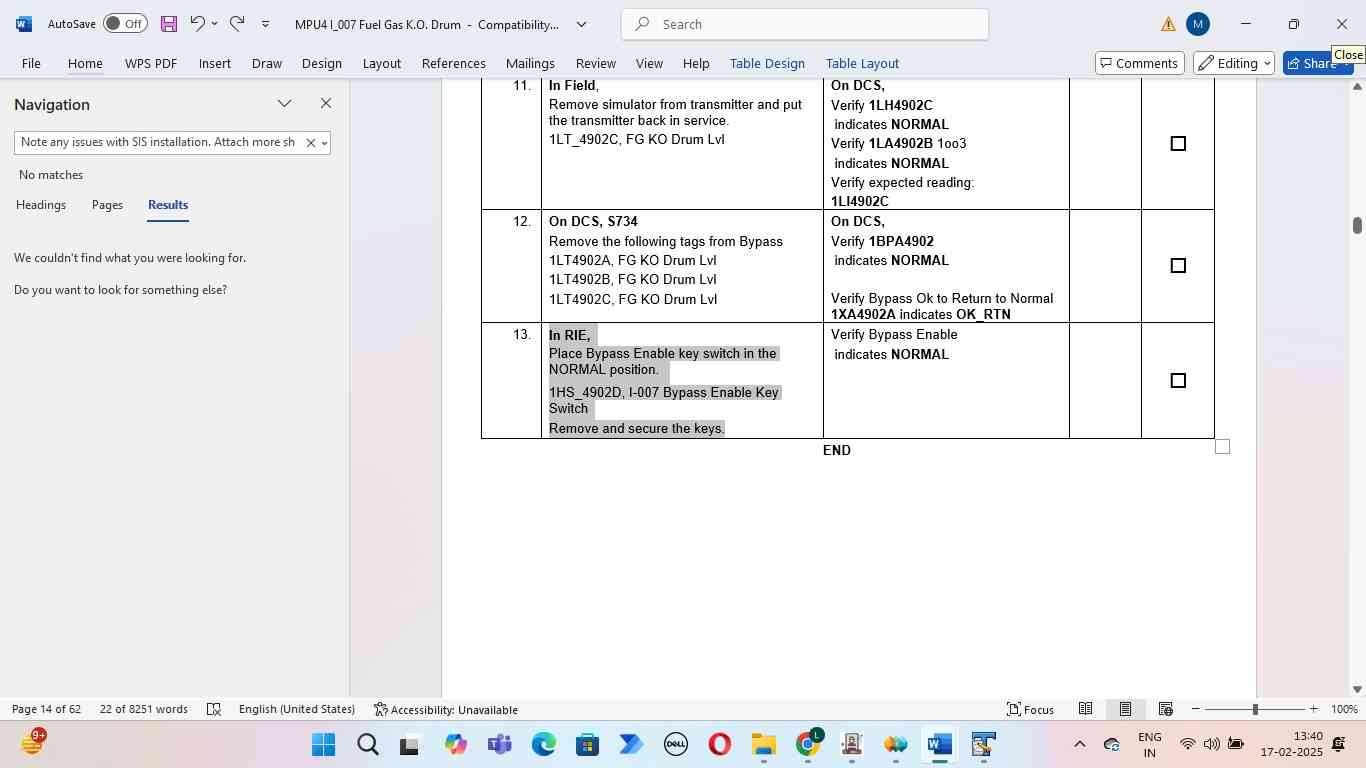This screenshot has height=768, width=1366.
Task: Toggle the AutoSave switch
Action: click(x=125, y=24)
